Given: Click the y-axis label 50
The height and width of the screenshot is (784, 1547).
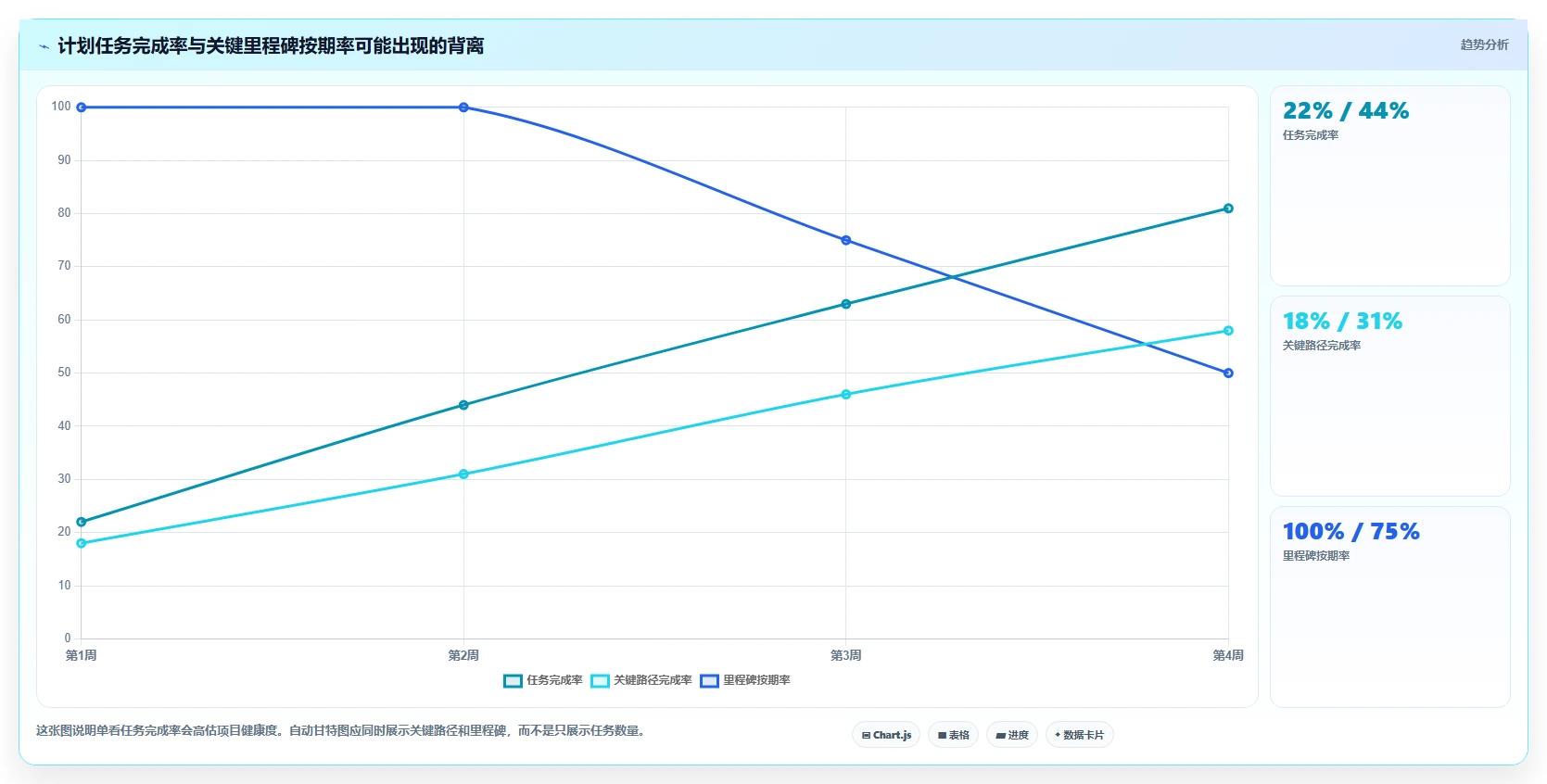Looking at the screenshot, I should (x=64, y=373).
